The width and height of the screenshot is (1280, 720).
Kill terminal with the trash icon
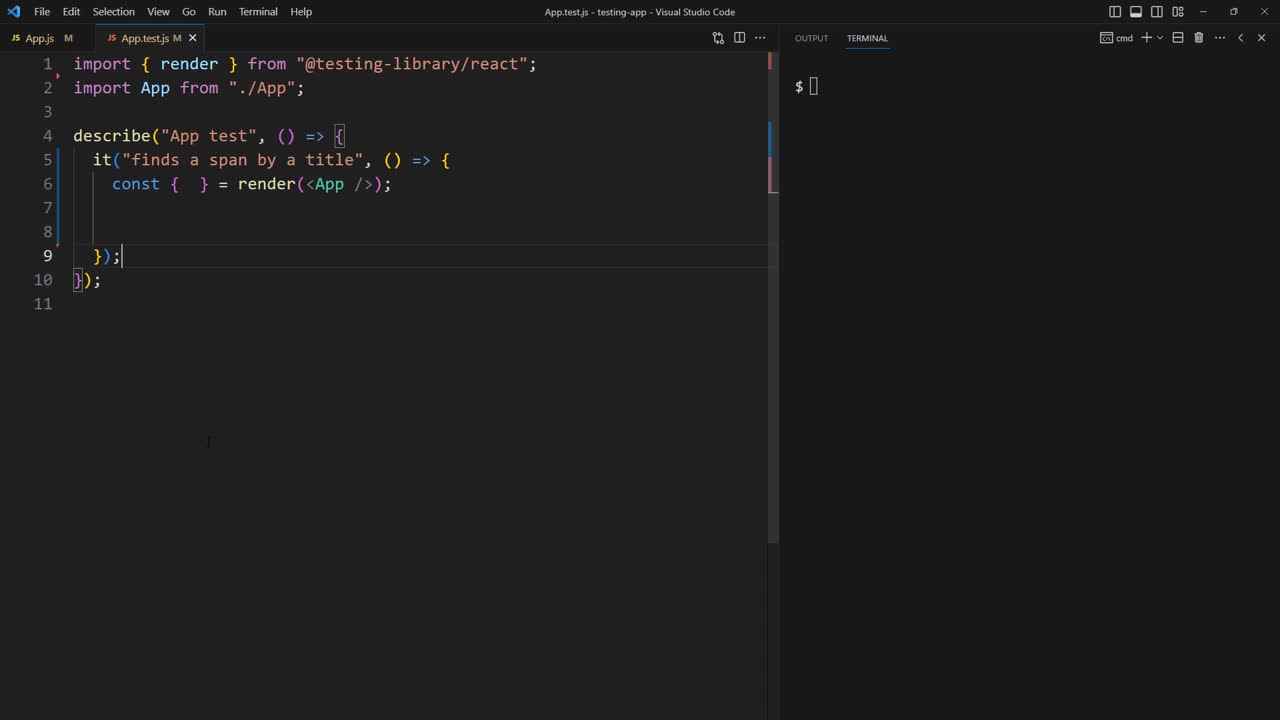(1198, 38)
